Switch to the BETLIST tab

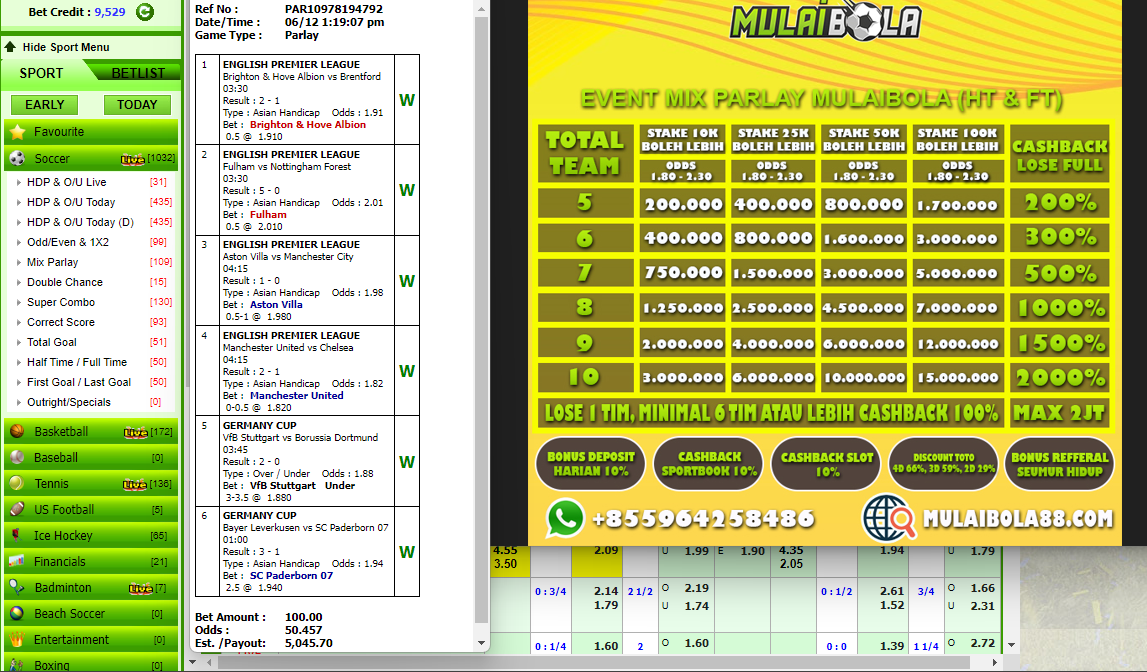tap(138, 73)
